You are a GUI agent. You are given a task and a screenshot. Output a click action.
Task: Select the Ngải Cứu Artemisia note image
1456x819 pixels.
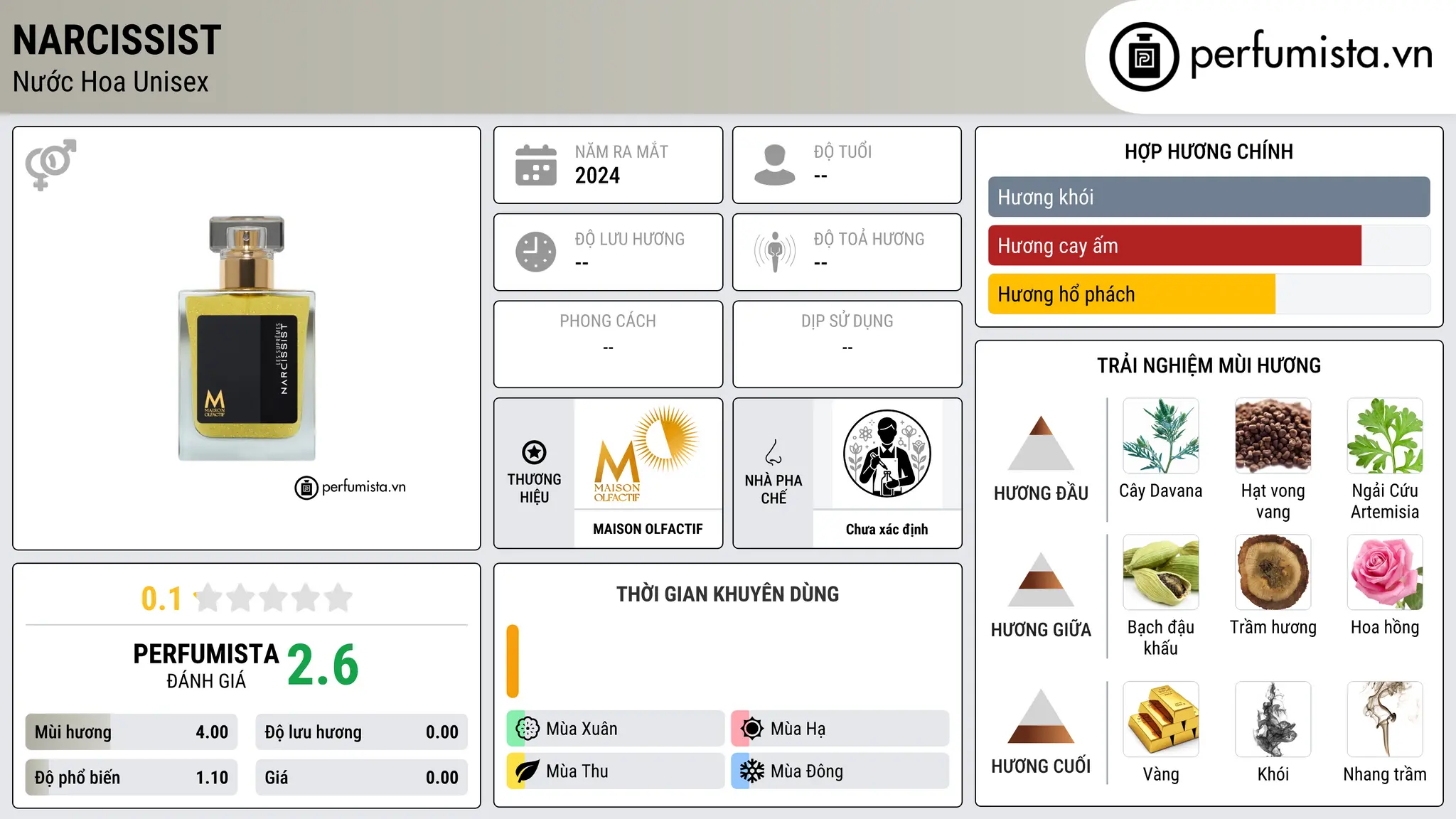[x=1385, y=436]
